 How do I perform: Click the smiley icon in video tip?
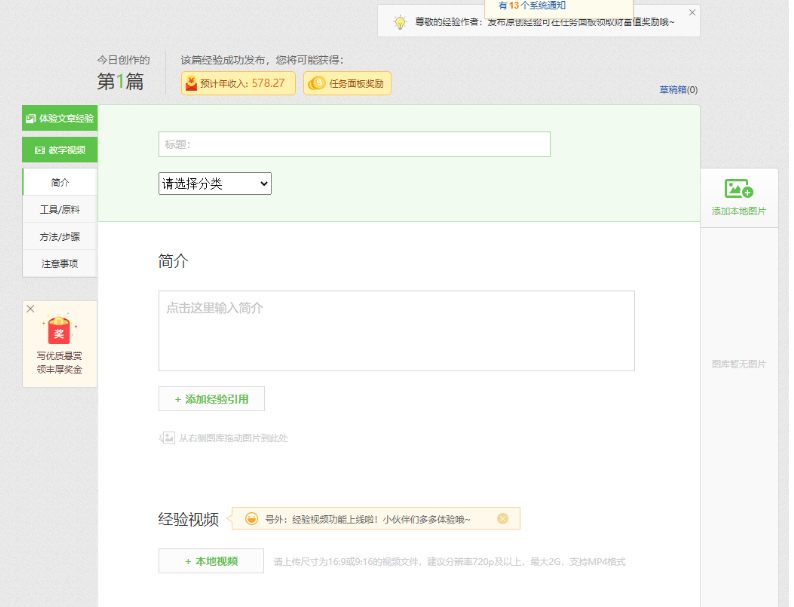[251, 518]
